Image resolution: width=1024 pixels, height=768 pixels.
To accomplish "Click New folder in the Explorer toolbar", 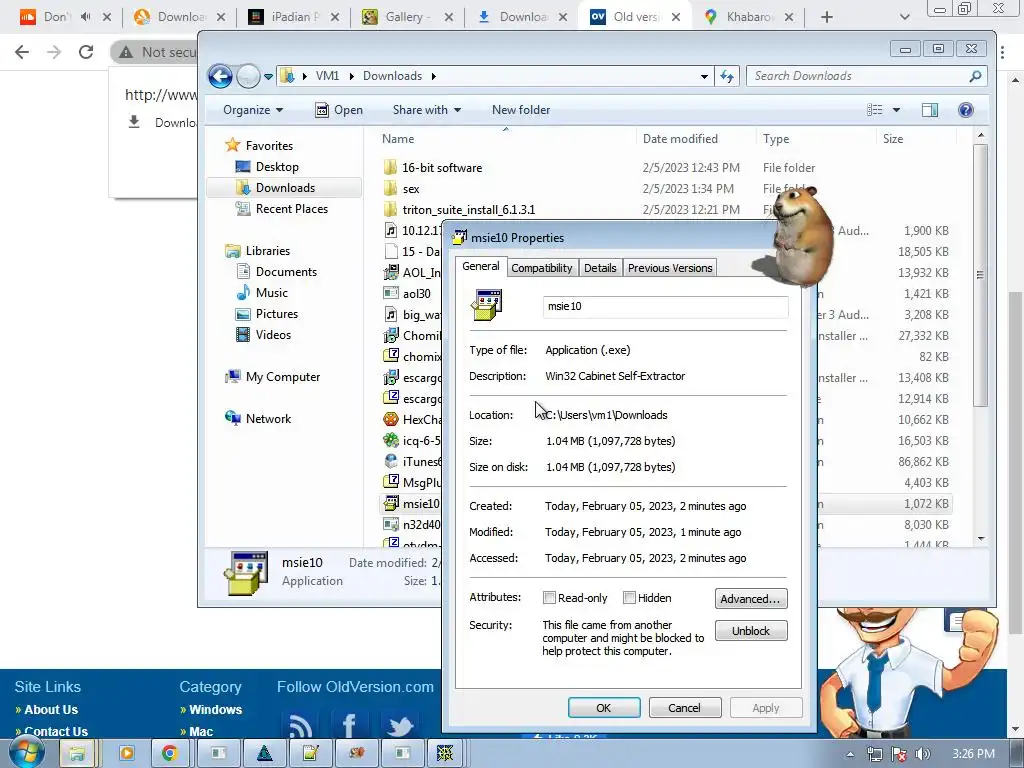I will tap(520, 110).
